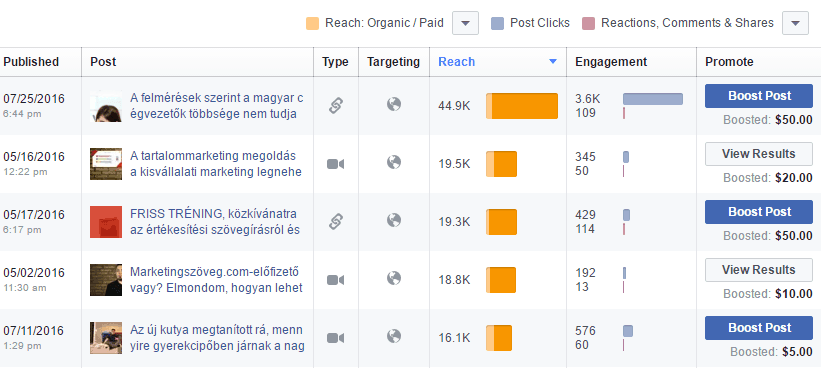Click reach bar for 16.1K post
Screen dimensions: 821x368
pyautogui.click(x=498, y=338)
